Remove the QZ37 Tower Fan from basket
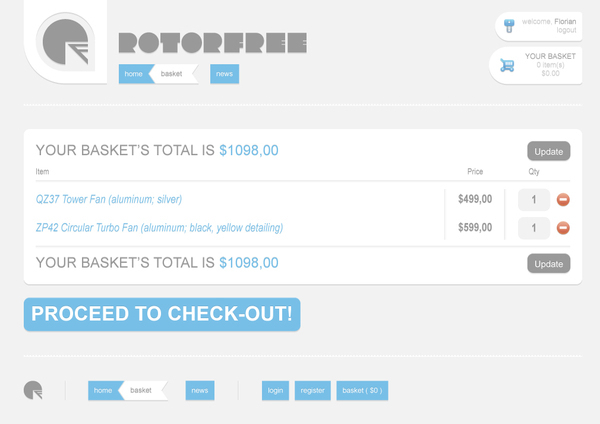Viewport: 600px width, 424px height. coord(563,199)
